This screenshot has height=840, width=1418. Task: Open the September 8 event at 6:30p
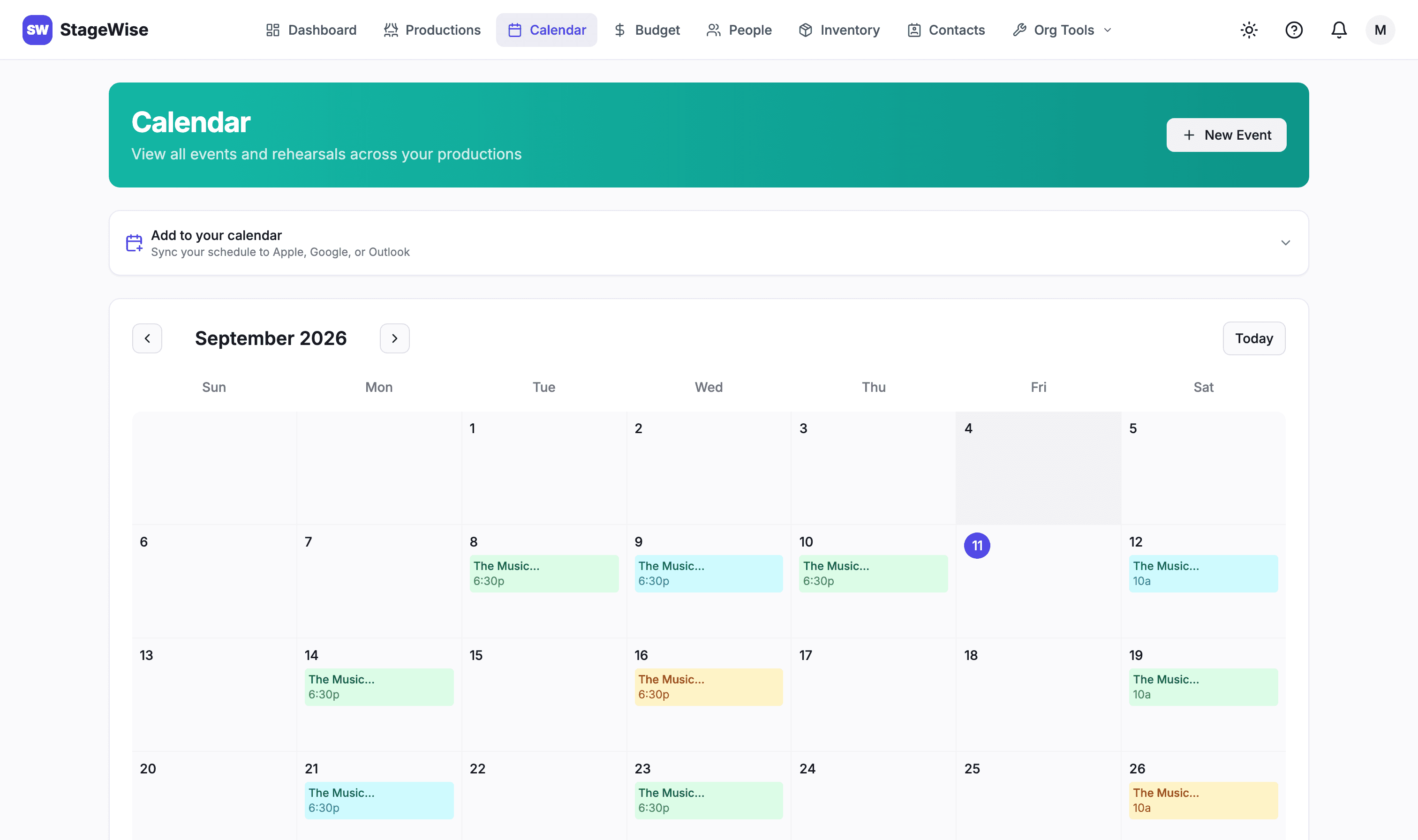pos(544,573)
